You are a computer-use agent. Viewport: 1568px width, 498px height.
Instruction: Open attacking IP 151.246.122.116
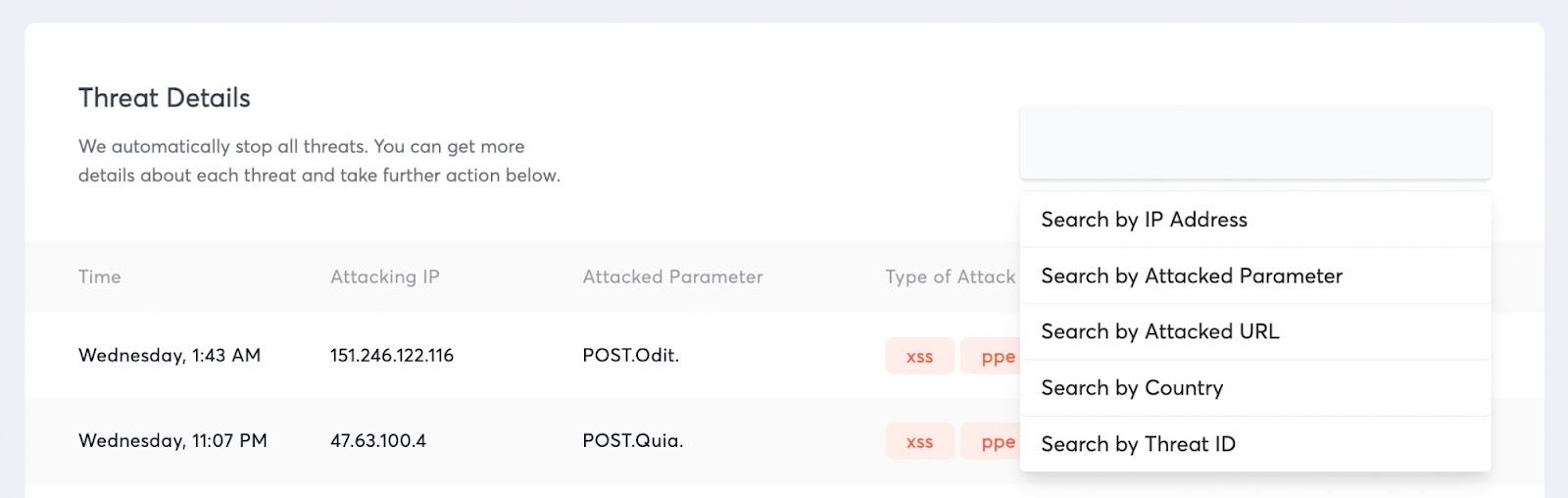(392, 356)
